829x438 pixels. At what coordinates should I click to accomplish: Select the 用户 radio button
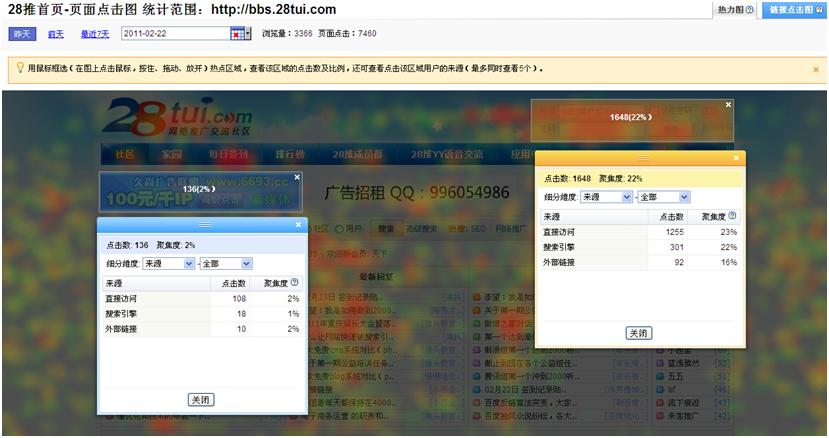pyautogui.click(x=339, y=229)
